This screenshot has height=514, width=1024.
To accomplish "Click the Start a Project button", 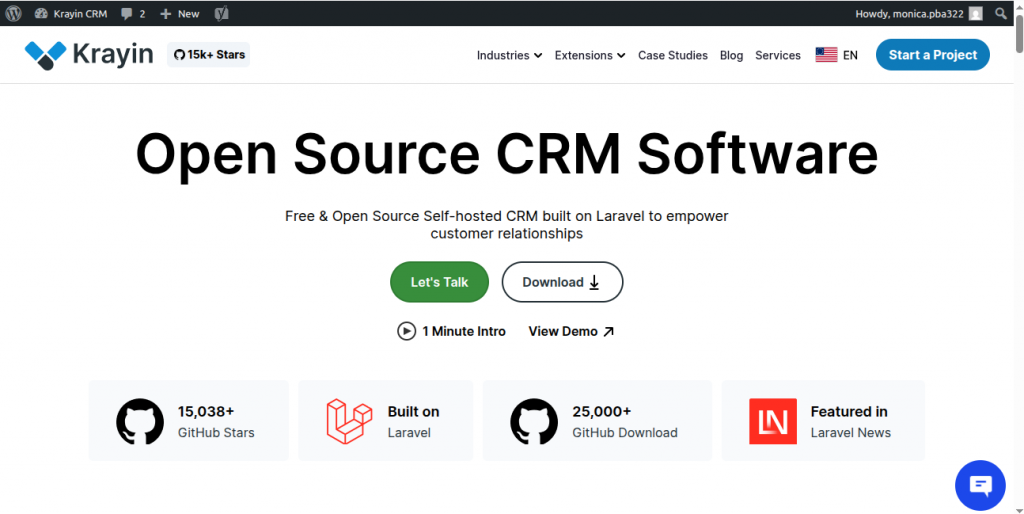I will pos(933,55).
